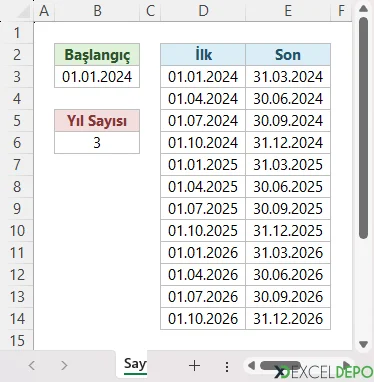The image size is (374, 382).
Task: Select start date cell 01.01.2024 in column B
Action: coord(97,76)
